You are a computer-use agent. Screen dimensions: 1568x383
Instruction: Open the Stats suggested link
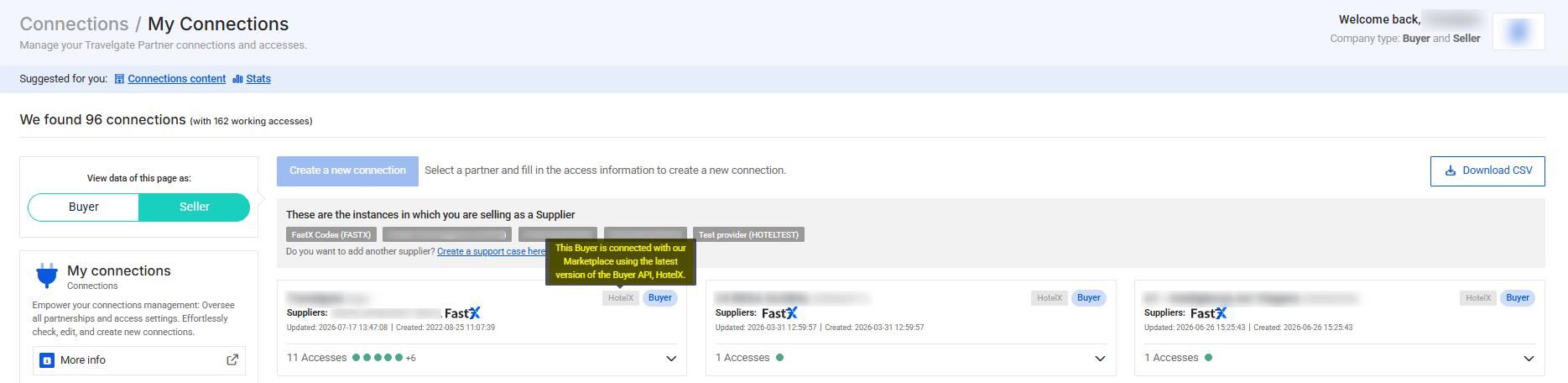click(x=258, y=79)
